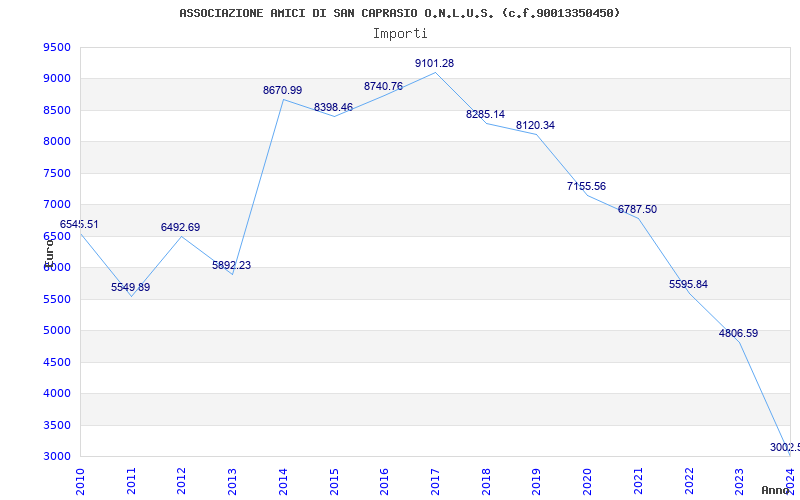
Task: Click y-axis value 6500
Action: tap(57, 236)
